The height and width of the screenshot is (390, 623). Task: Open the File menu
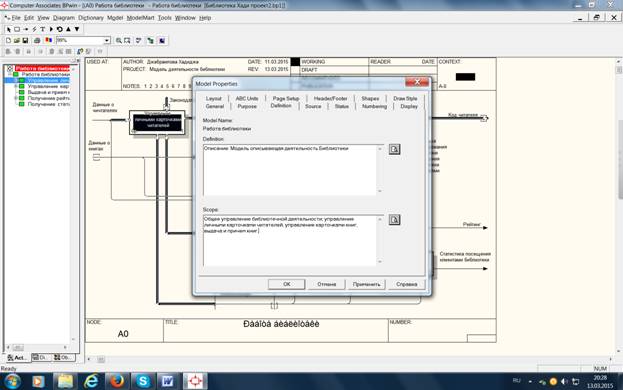click(16, 18)
